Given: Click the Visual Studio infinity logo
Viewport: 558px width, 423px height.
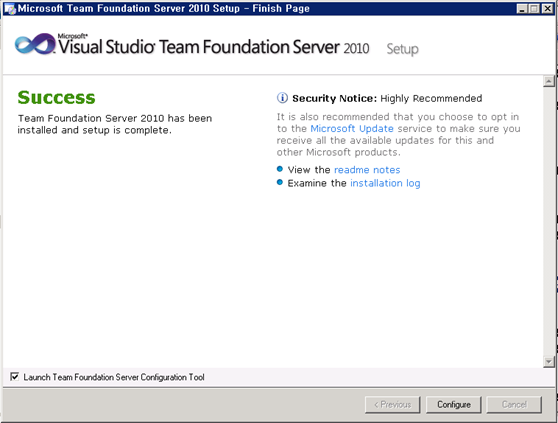Looking at the screenshot, I should [35, 44].
